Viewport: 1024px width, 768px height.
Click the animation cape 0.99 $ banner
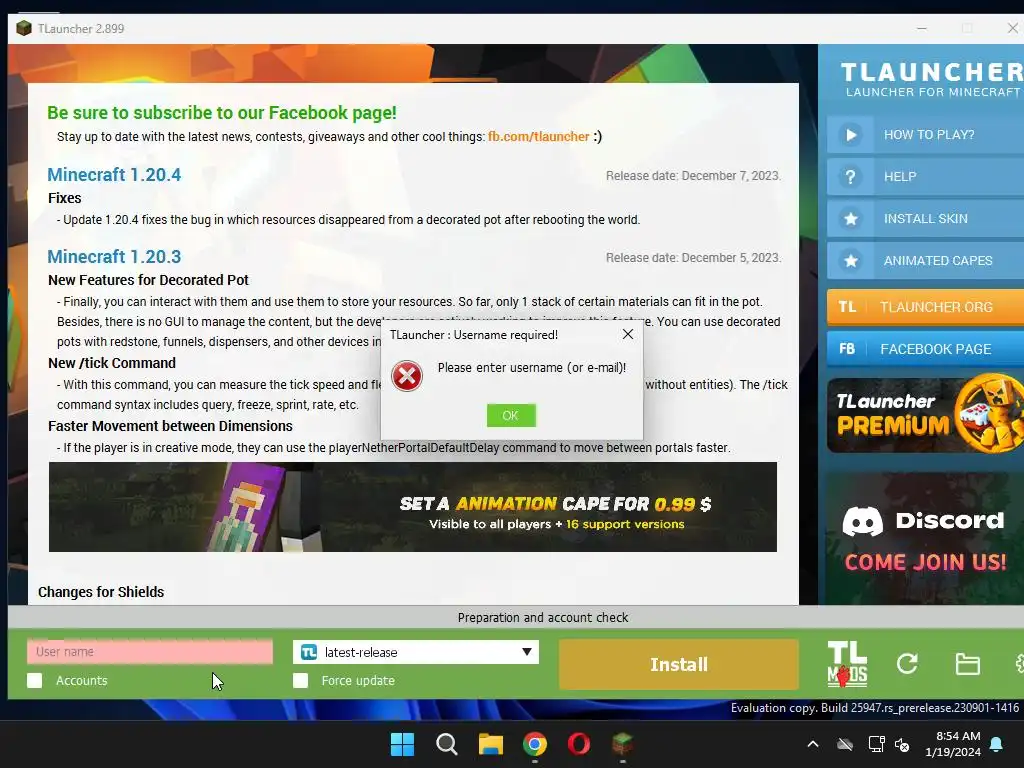point(413,507)
